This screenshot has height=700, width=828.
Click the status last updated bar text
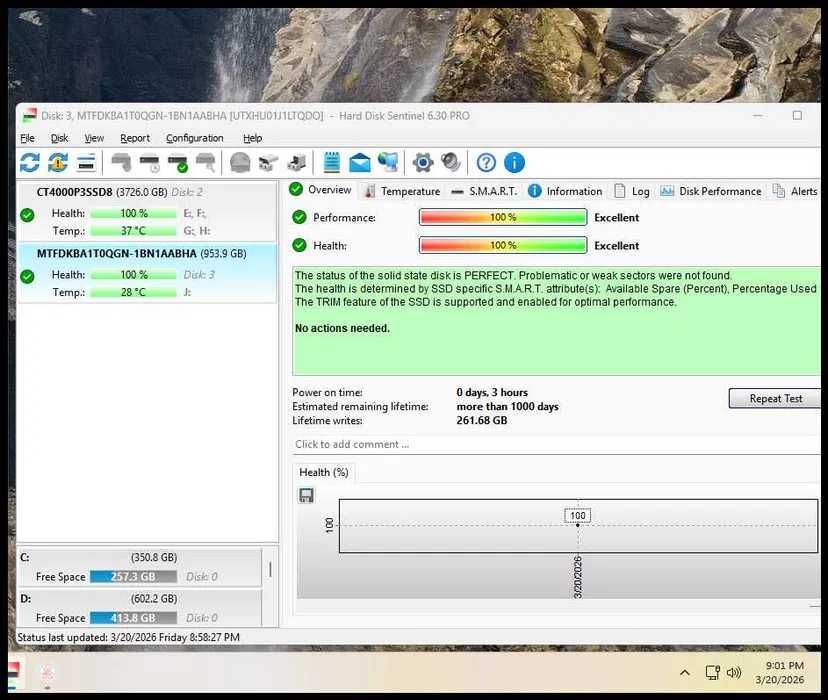pos(129,637)
